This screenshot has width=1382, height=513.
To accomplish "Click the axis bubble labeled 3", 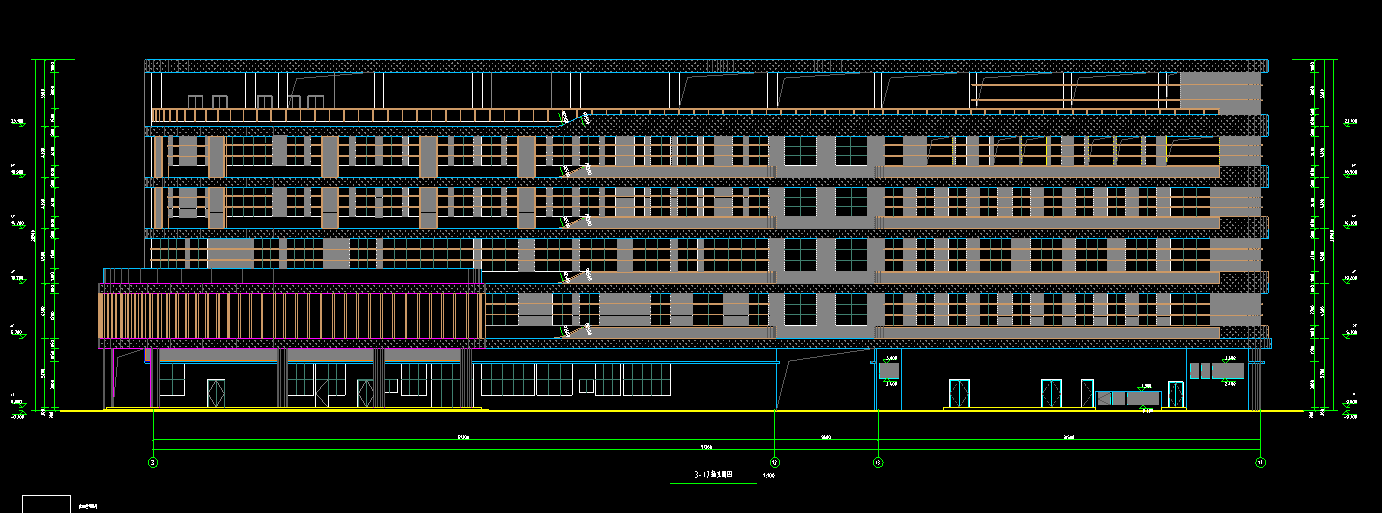I will (x=153, y=463).
